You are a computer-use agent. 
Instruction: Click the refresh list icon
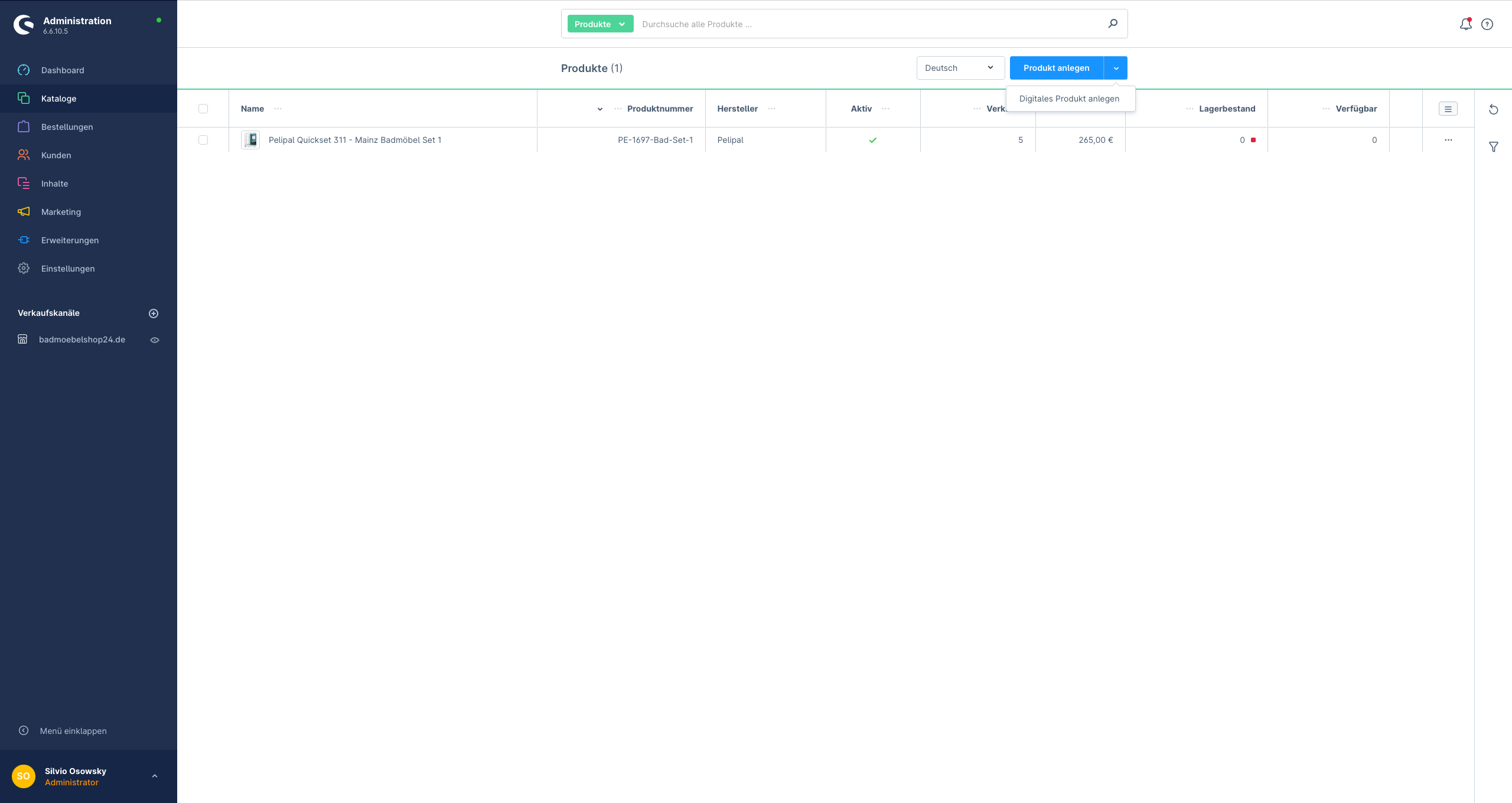coord(1493,109)
